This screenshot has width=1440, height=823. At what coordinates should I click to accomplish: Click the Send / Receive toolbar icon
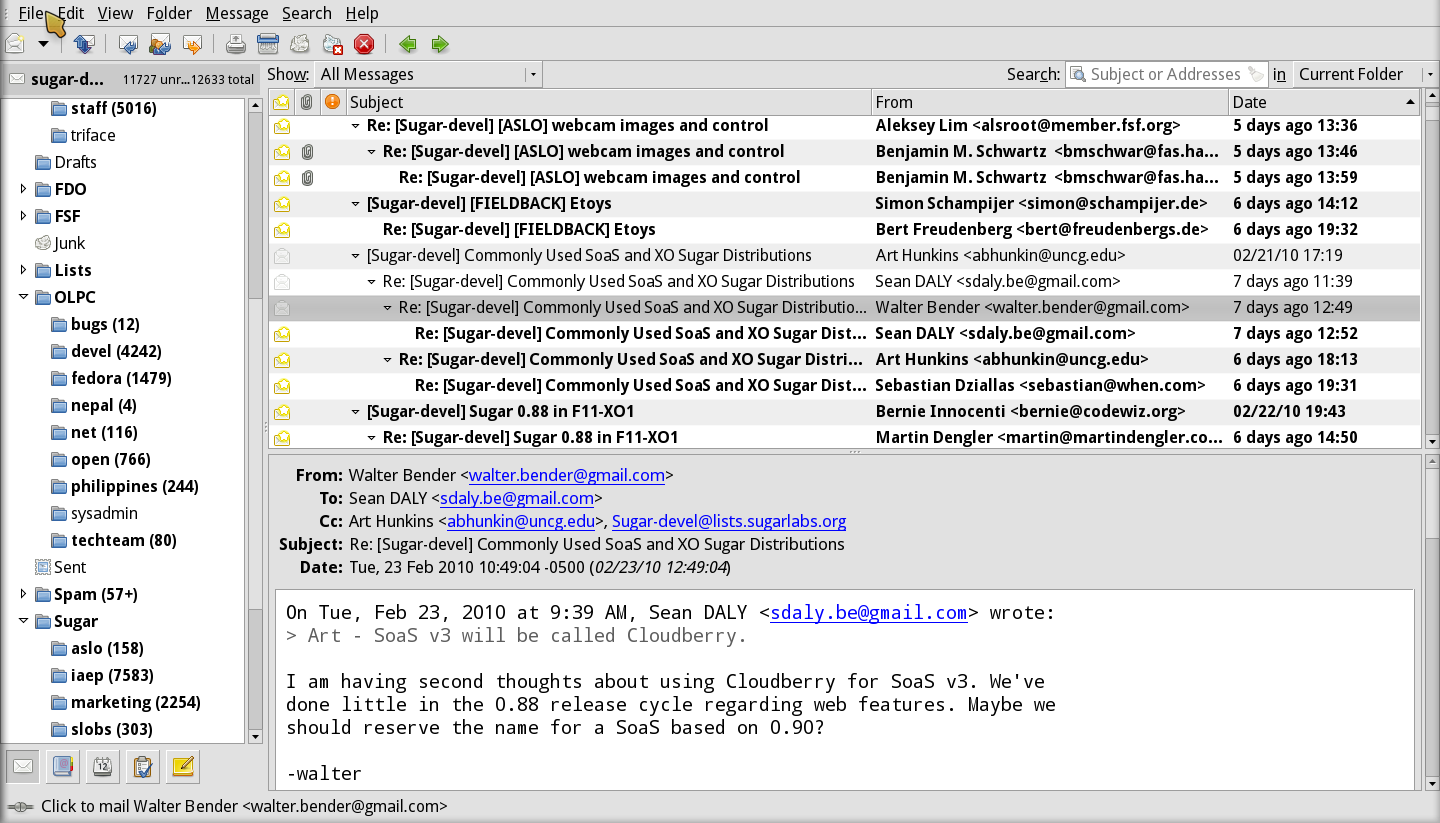[84, 44]
